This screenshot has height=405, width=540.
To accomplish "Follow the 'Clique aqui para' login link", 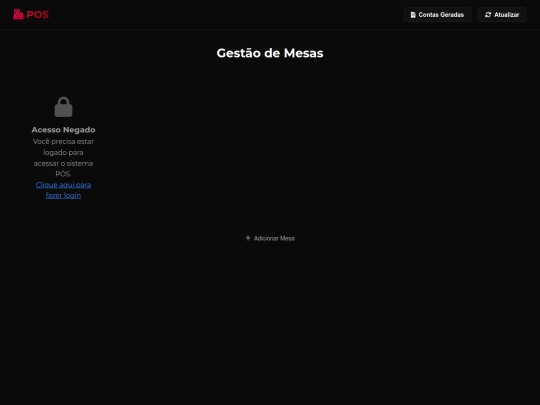I will 63,185.
